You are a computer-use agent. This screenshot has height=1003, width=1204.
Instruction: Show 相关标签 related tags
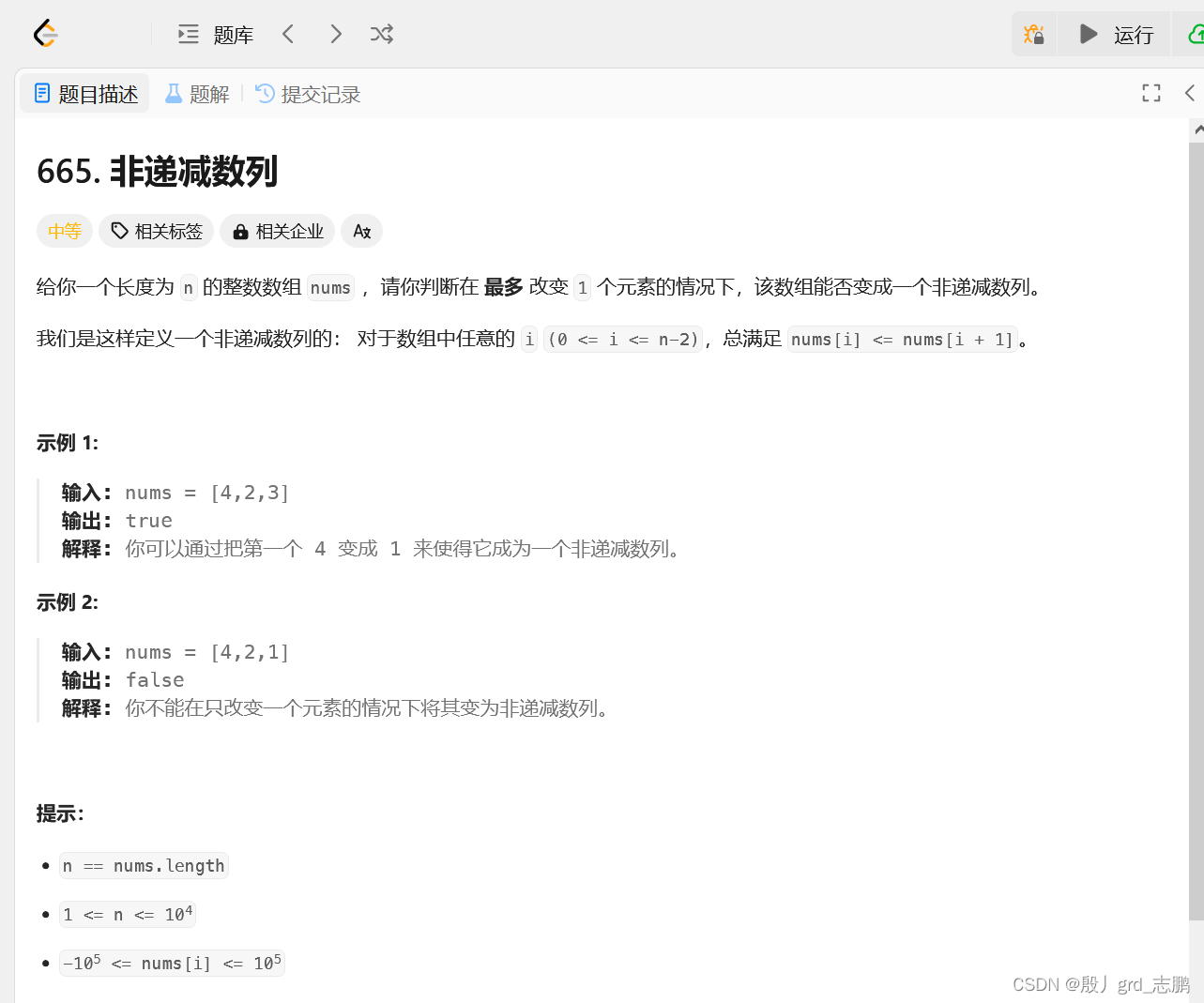[157, 231]
